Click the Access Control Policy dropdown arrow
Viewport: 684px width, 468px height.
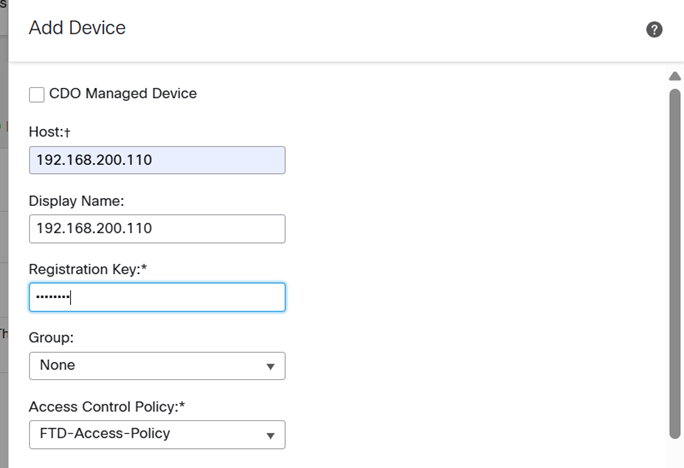270,435
